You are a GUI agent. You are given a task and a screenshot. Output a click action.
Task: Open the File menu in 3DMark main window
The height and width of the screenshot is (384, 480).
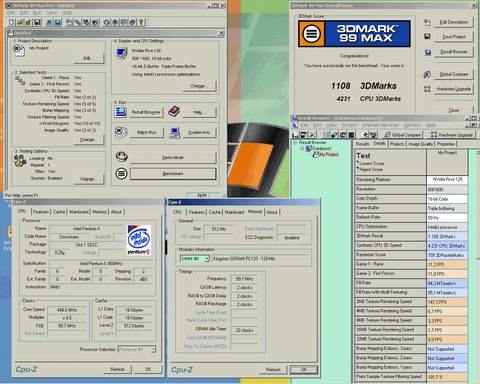point(11,13)
